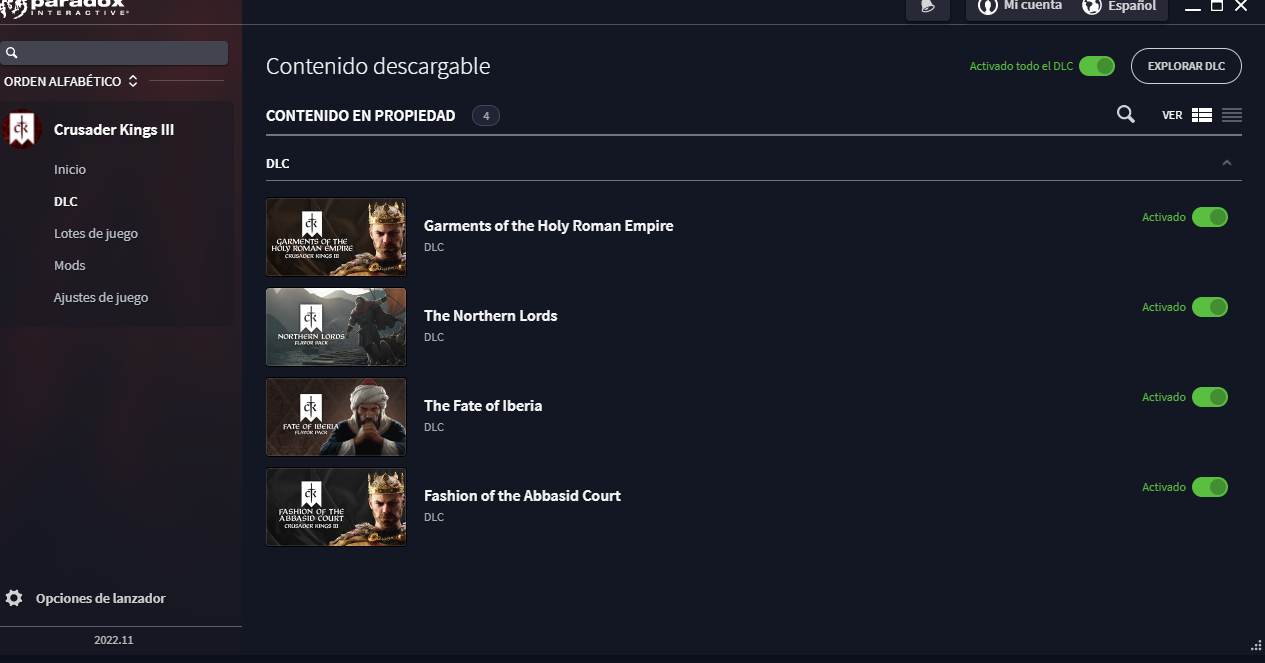Open Fashion of the Abbasid Court thumbnail

pyautogui.click(x=336, y=507)
